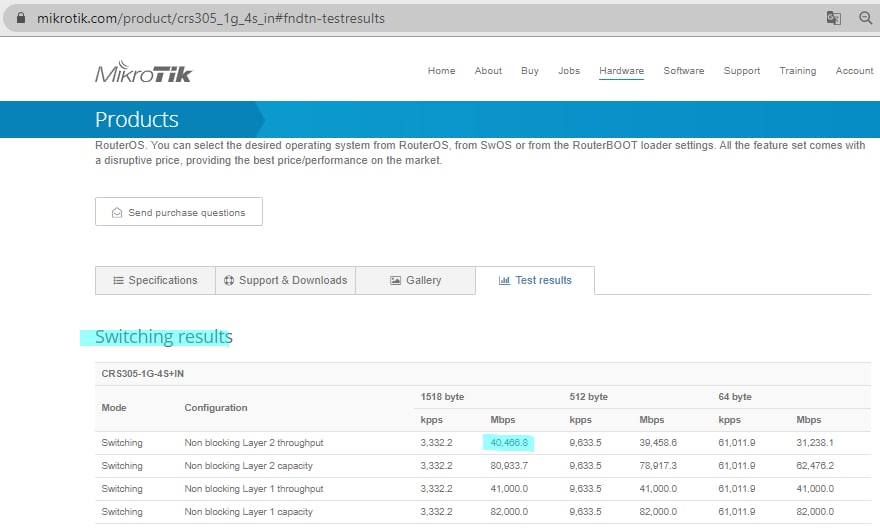
Task: Click the list icon on the Specifications tab
Action: (x=118, y=280)
